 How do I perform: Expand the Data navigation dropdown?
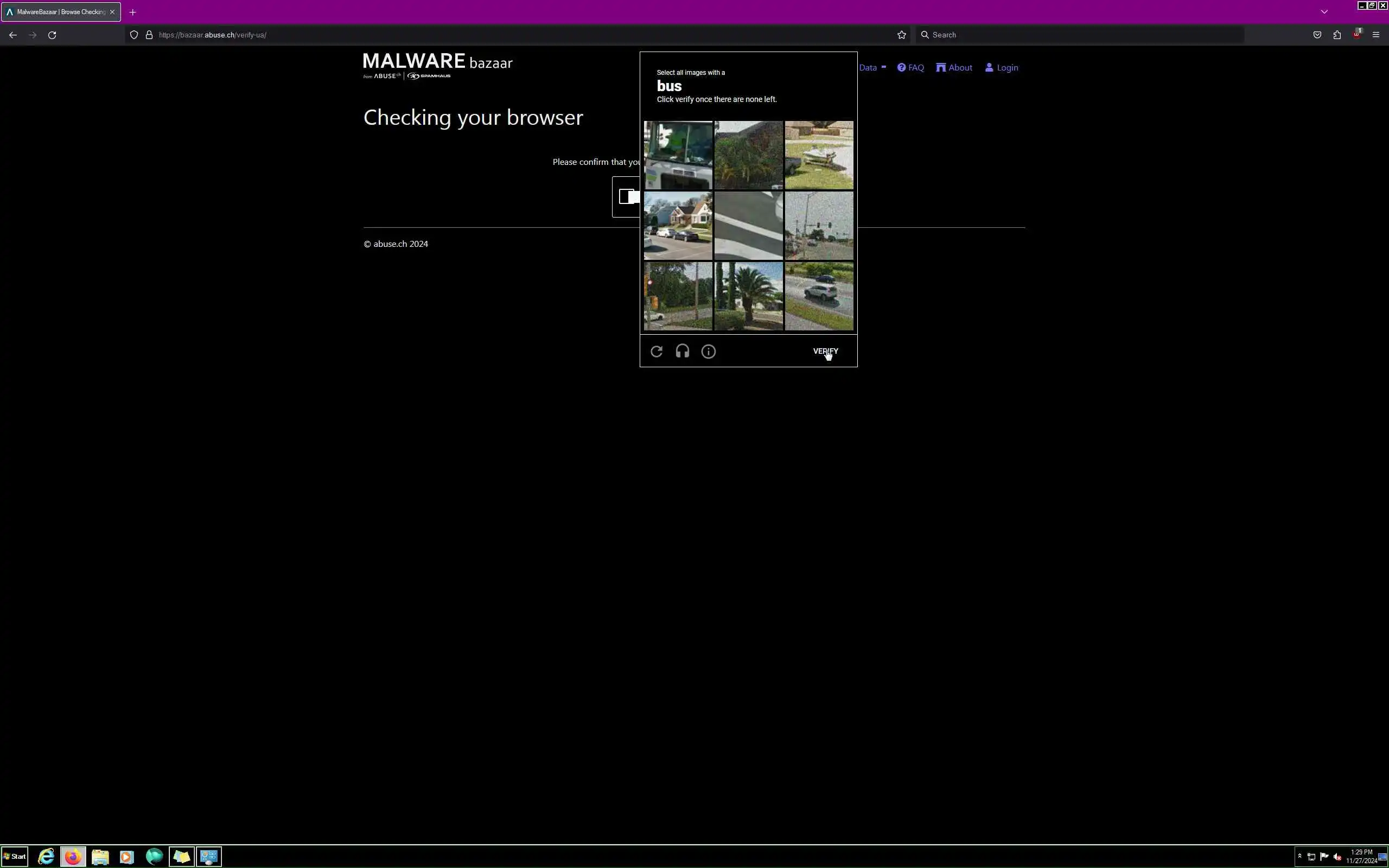872,68
